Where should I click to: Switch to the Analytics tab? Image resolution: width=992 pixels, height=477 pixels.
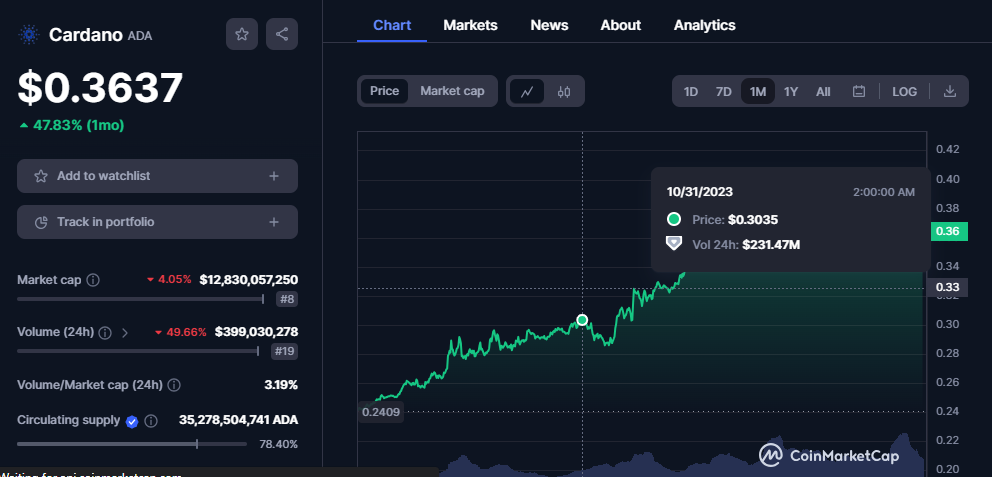(x=704, y=25)
